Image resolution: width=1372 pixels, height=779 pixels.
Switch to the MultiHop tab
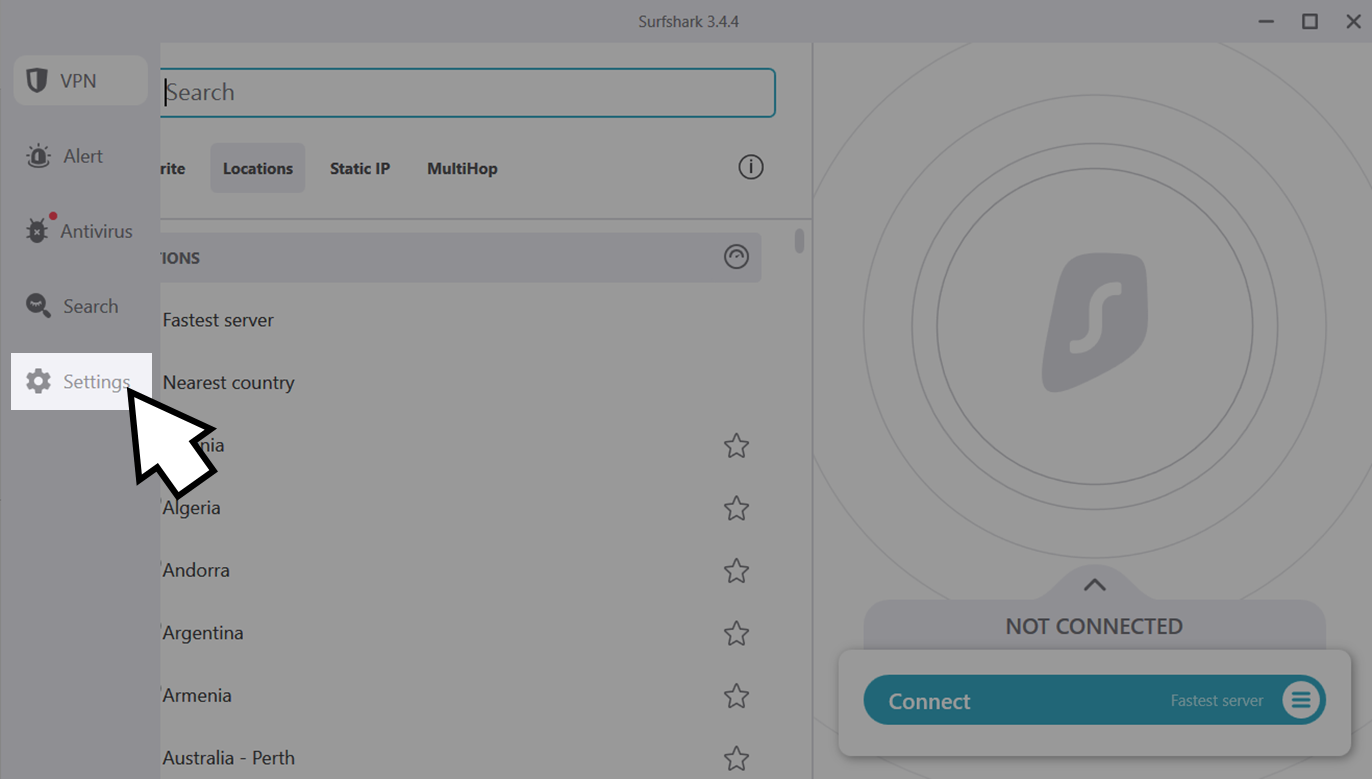pyautogui.click(x=462, y=168)
